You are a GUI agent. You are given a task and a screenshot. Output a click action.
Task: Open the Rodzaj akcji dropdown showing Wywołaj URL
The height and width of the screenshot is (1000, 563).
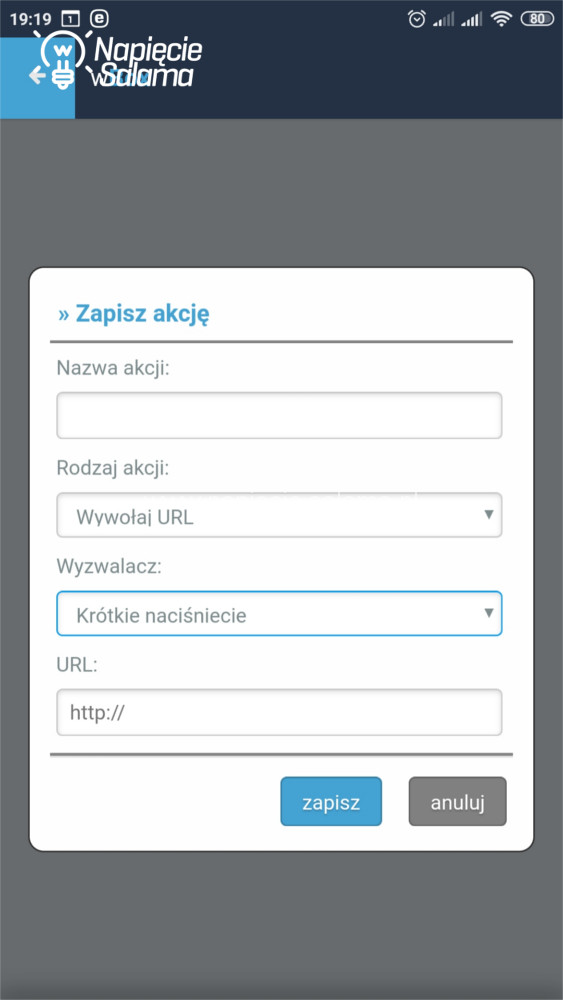279,515
